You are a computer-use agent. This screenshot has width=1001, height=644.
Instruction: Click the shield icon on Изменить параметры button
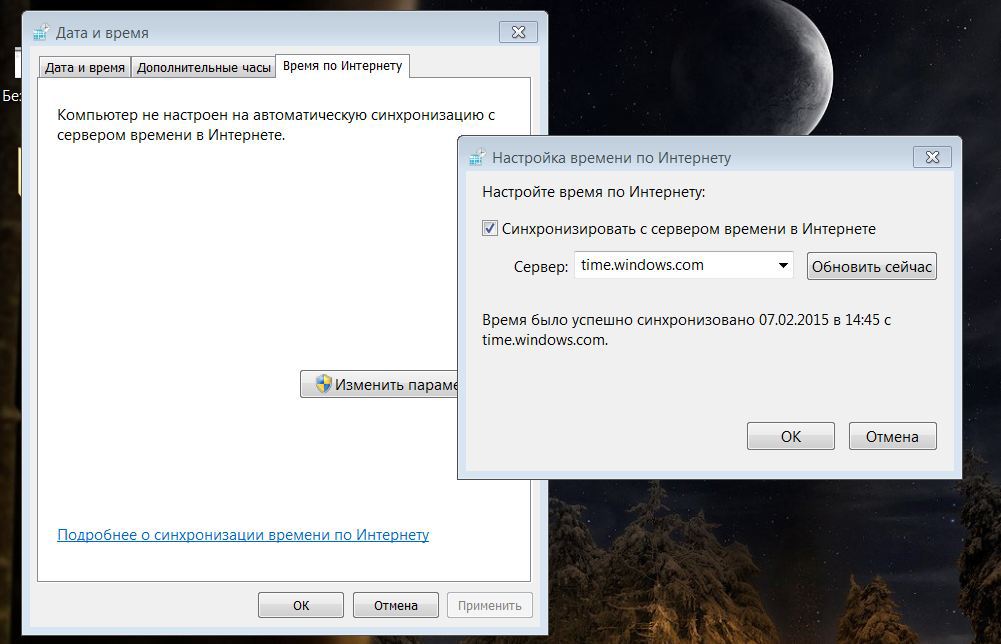(324, 384)
